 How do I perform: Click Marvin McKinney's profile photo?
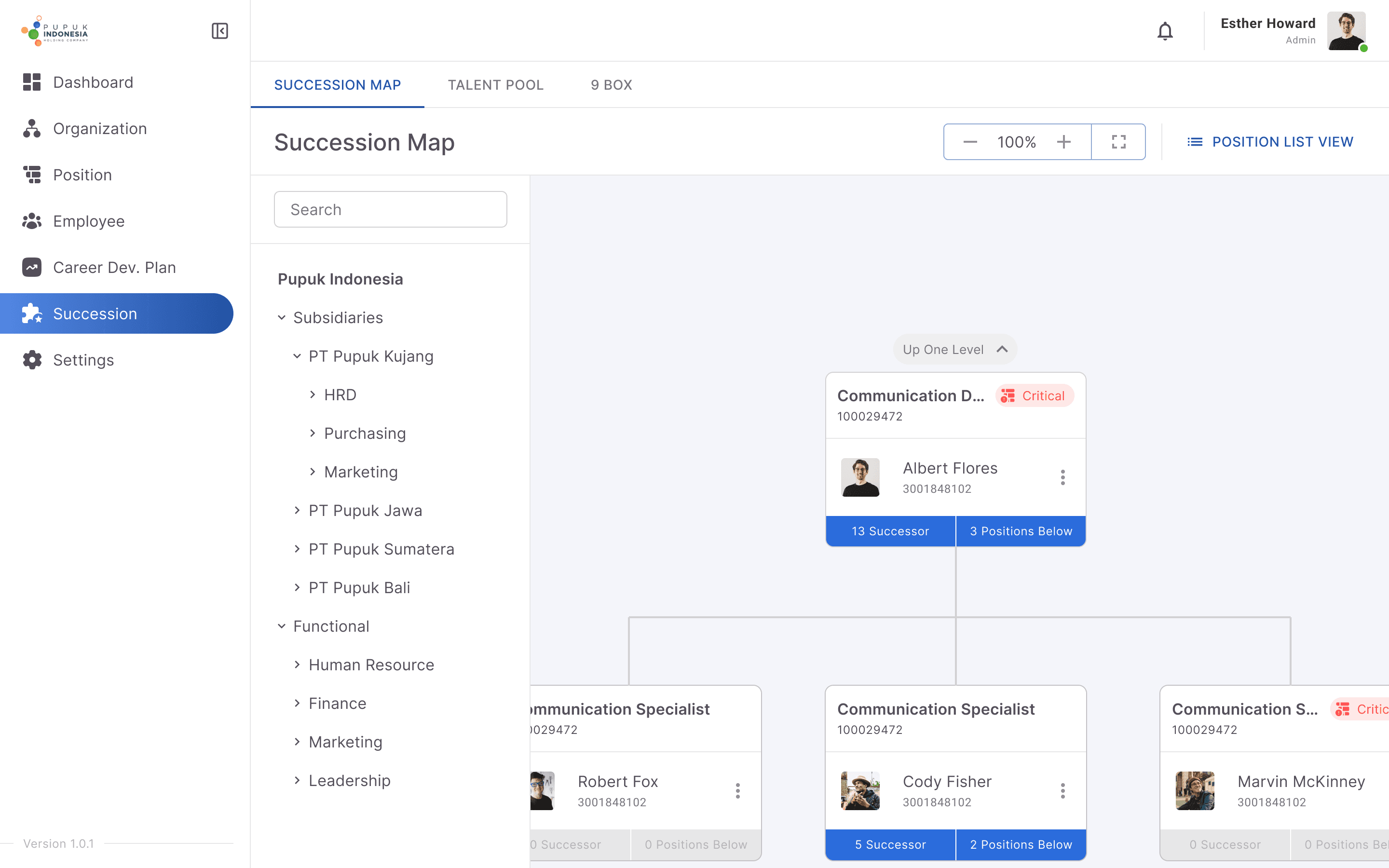click(x=1195, y=791)
